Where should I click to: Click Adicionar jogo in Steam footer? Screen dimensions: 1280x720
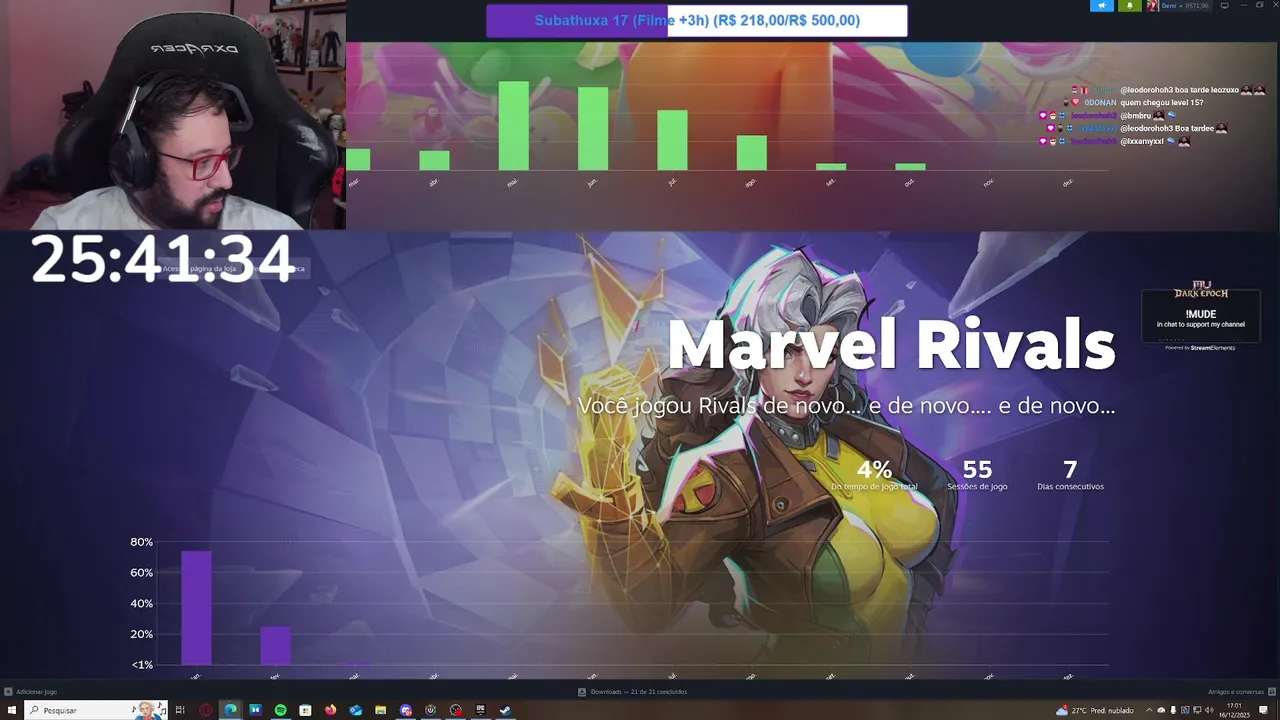coord(31,692)
